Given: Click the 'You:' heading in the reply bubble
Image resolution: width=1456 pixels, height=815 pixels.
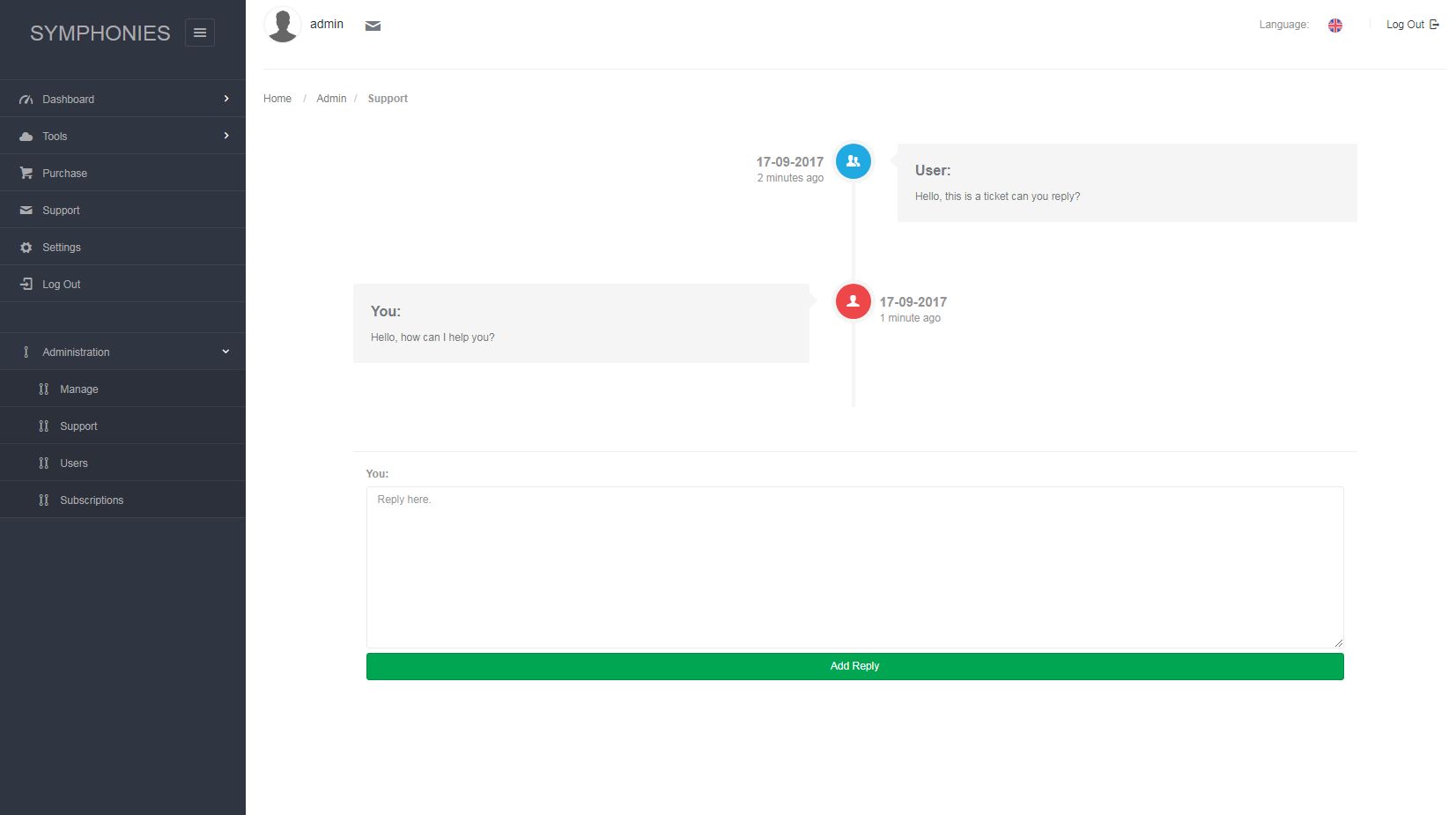Looking at the screenshot, I should point(386,312).
